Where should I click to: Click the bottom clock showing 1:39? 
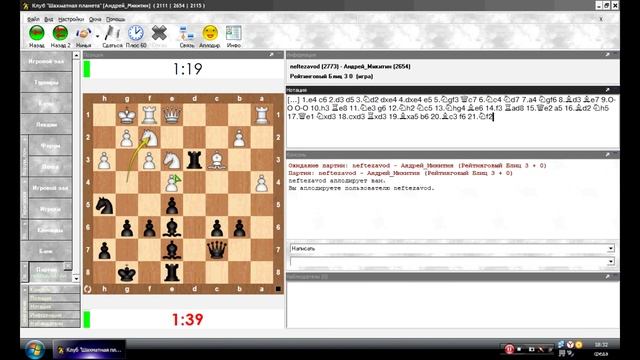point(187,319)
